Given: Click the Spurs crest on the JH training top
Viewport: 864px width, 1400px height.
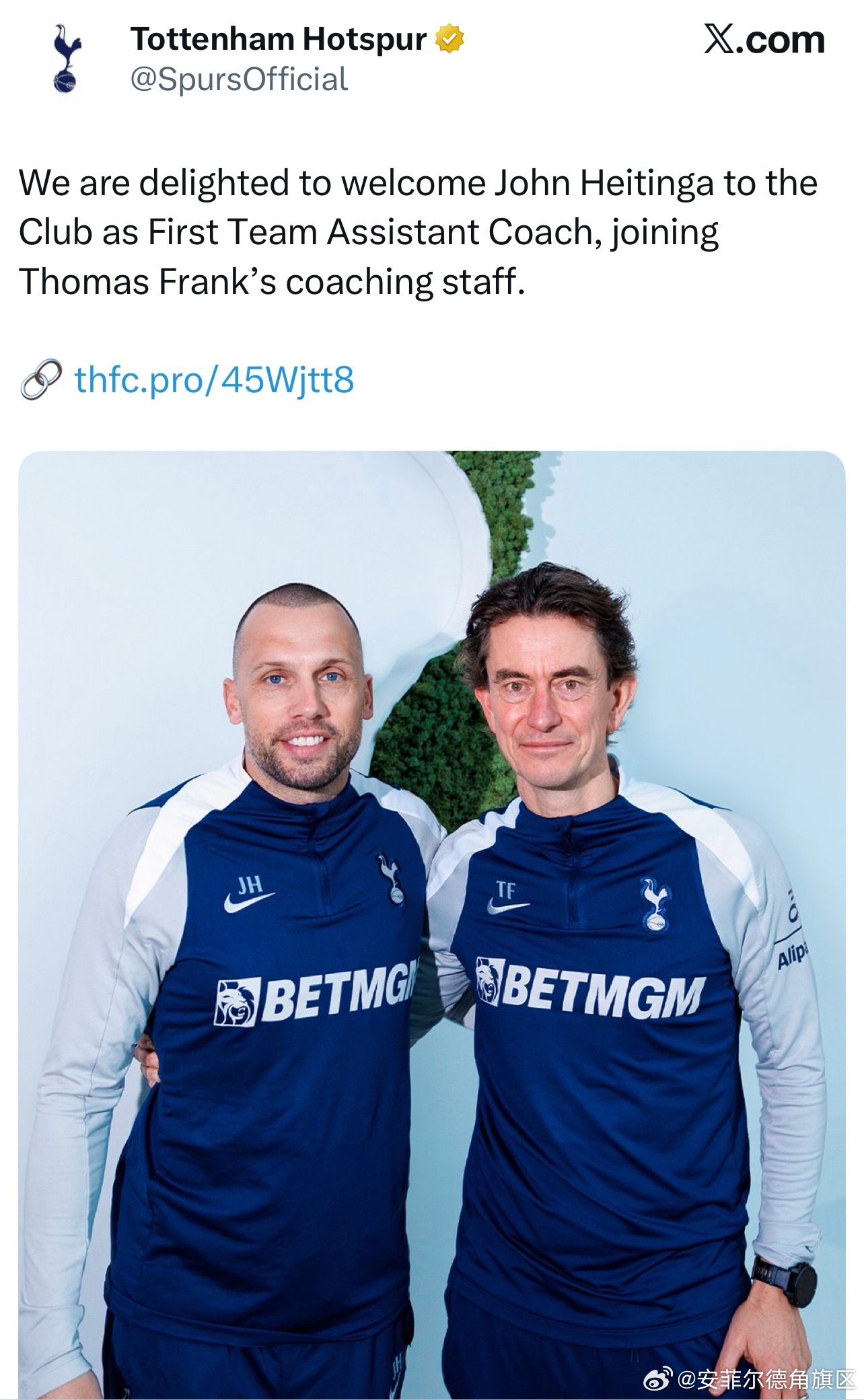Looking at the screenshot, I should 392,879.
